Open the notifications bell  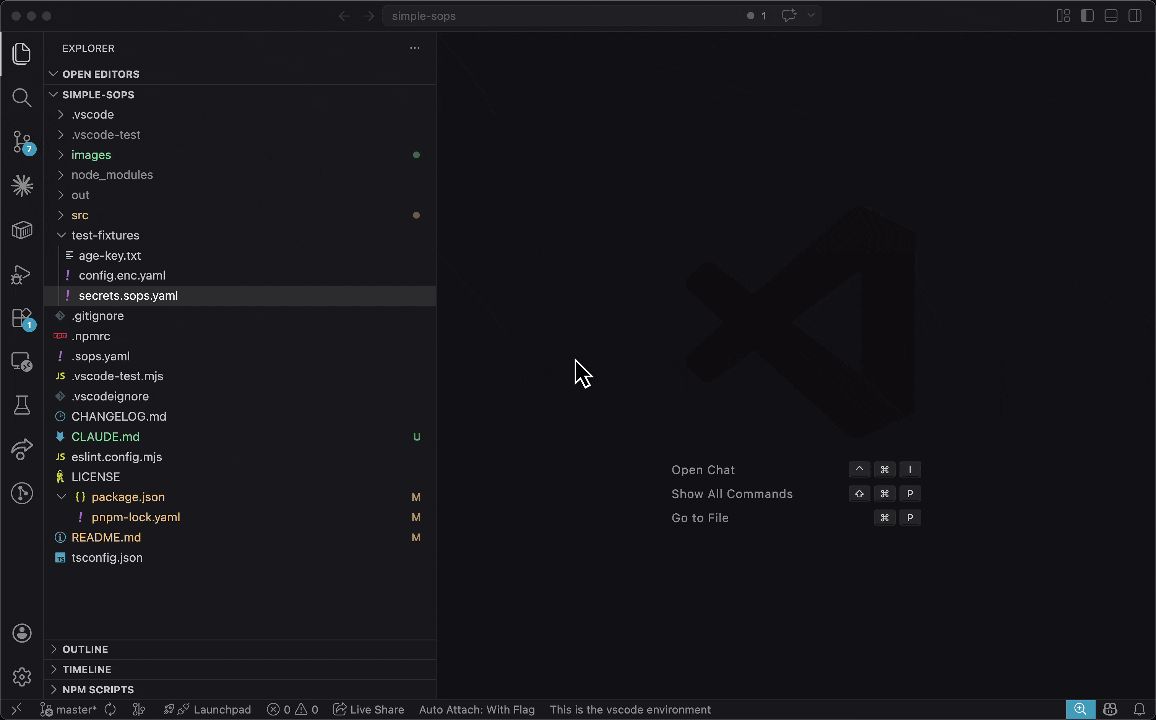click(x=1139, y=710)
